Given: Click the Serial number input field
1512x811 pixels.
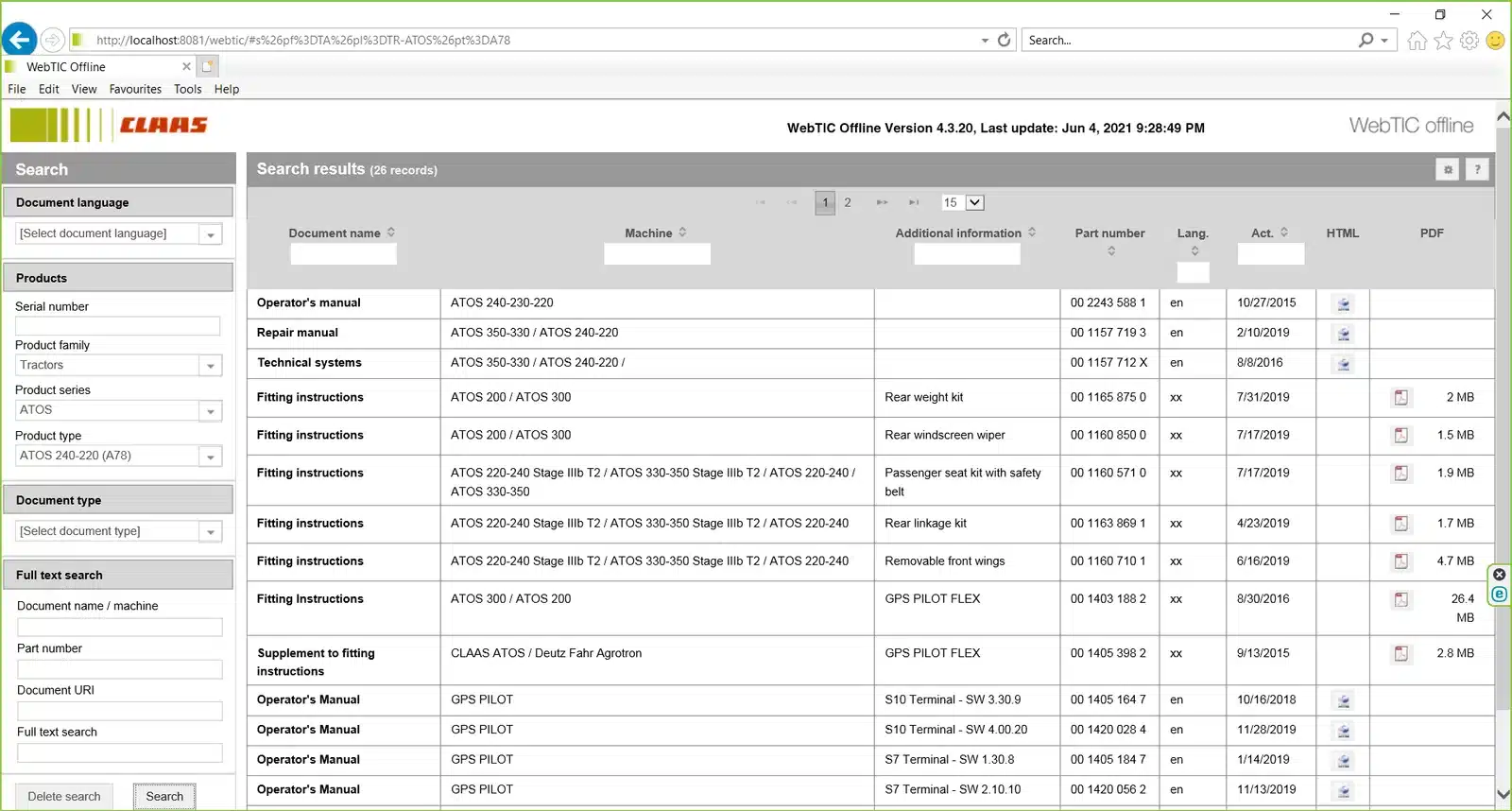Looking at the screenshot, I should 118,326.
